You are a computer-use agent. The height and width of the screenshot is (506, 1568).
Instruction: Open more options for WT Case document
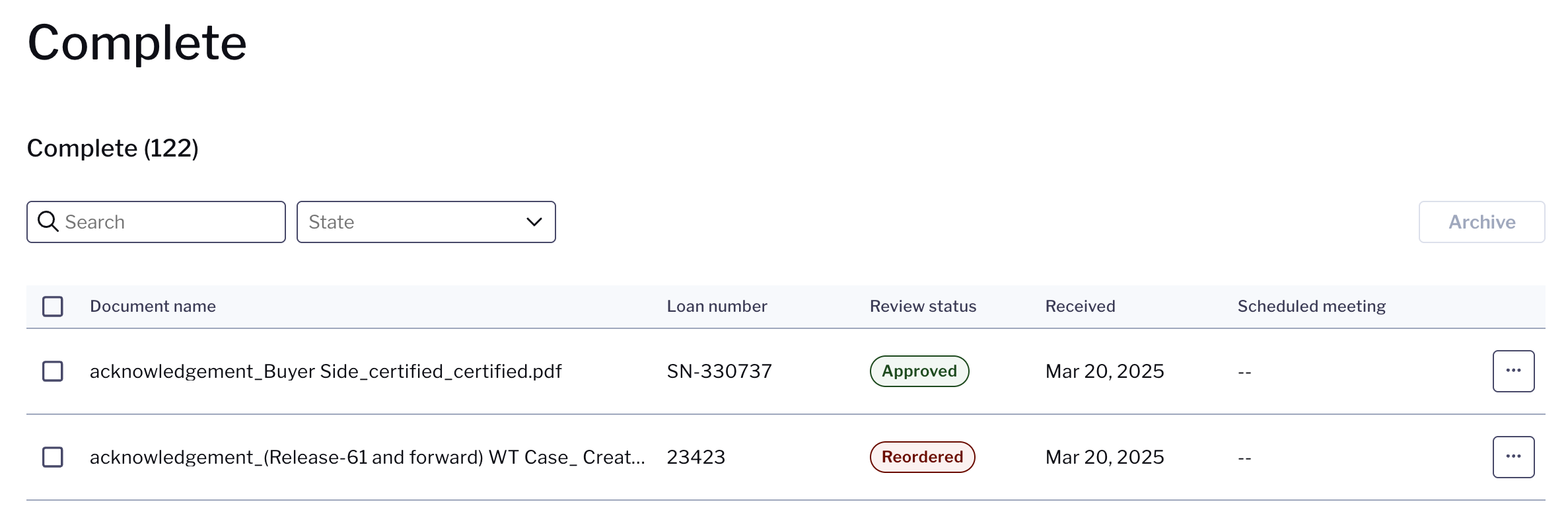pyautogui.click(x=1513, y=457)
